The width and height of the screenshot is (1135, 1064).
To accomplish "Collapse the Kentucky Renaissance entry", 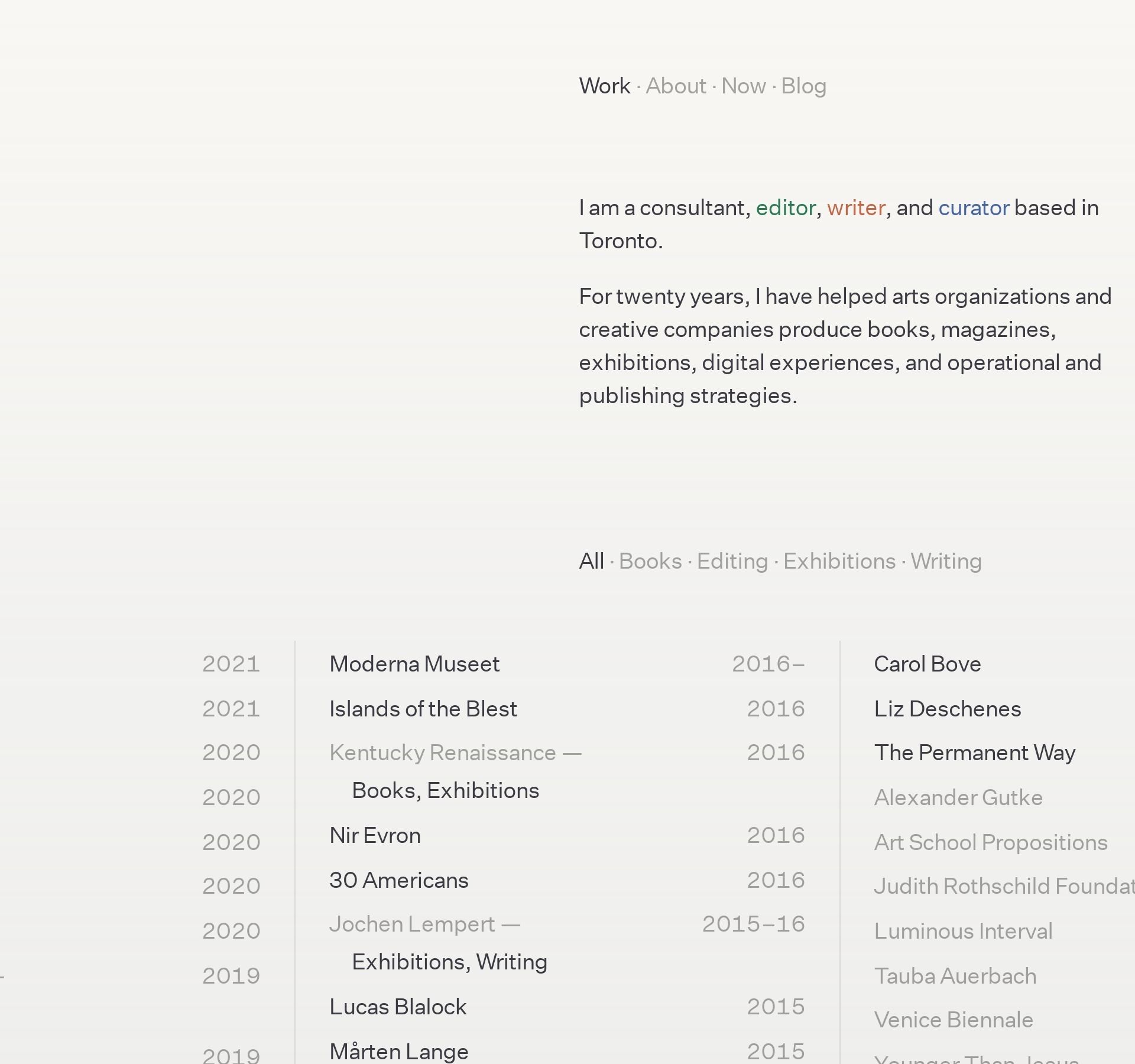I will (455, 753).
